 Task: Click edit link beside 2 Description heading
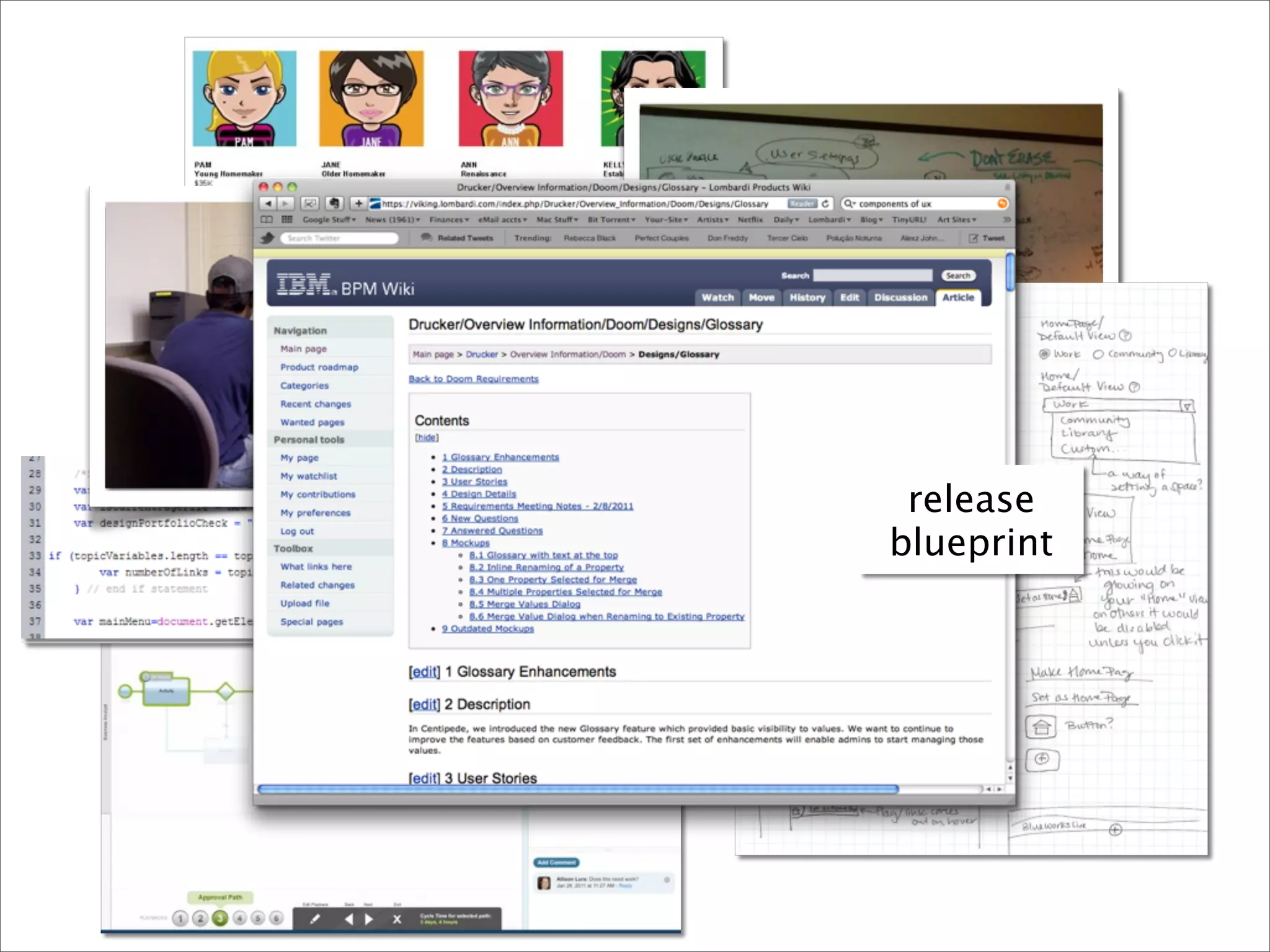click(x=425, y=705)
